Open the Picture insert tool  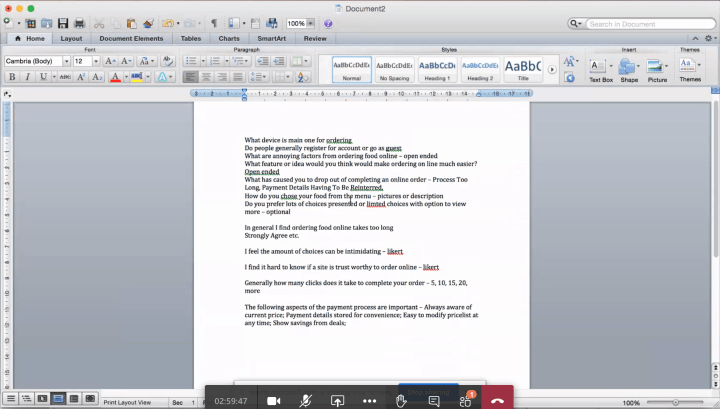pos(657,68)
